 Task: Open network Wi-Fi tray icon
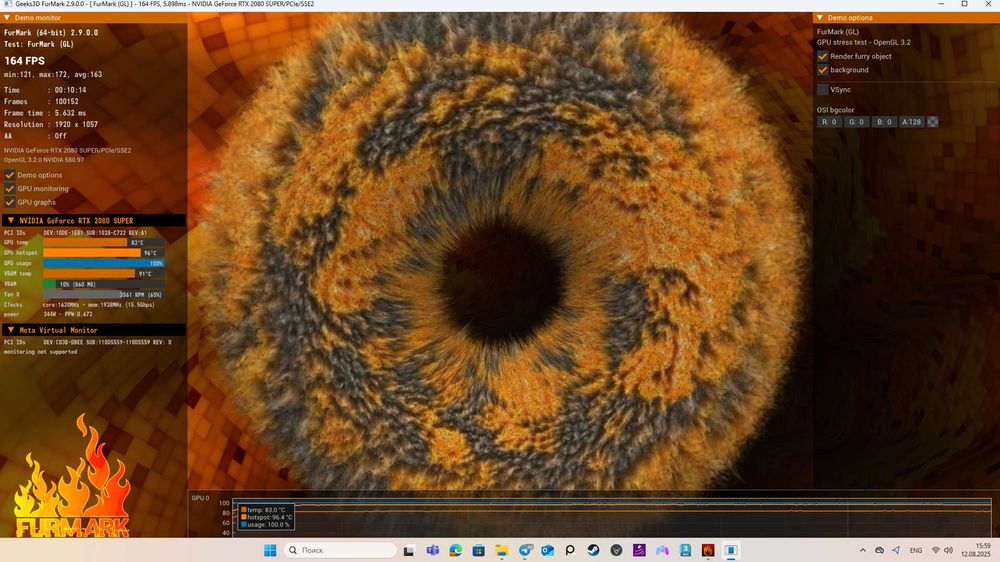936,550
